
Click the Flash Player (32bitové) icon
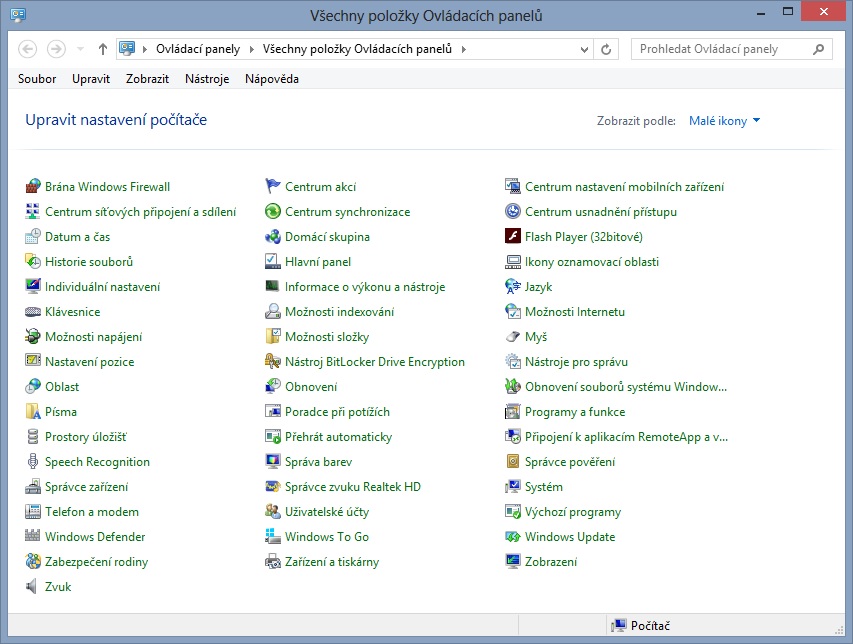(513, 237)
